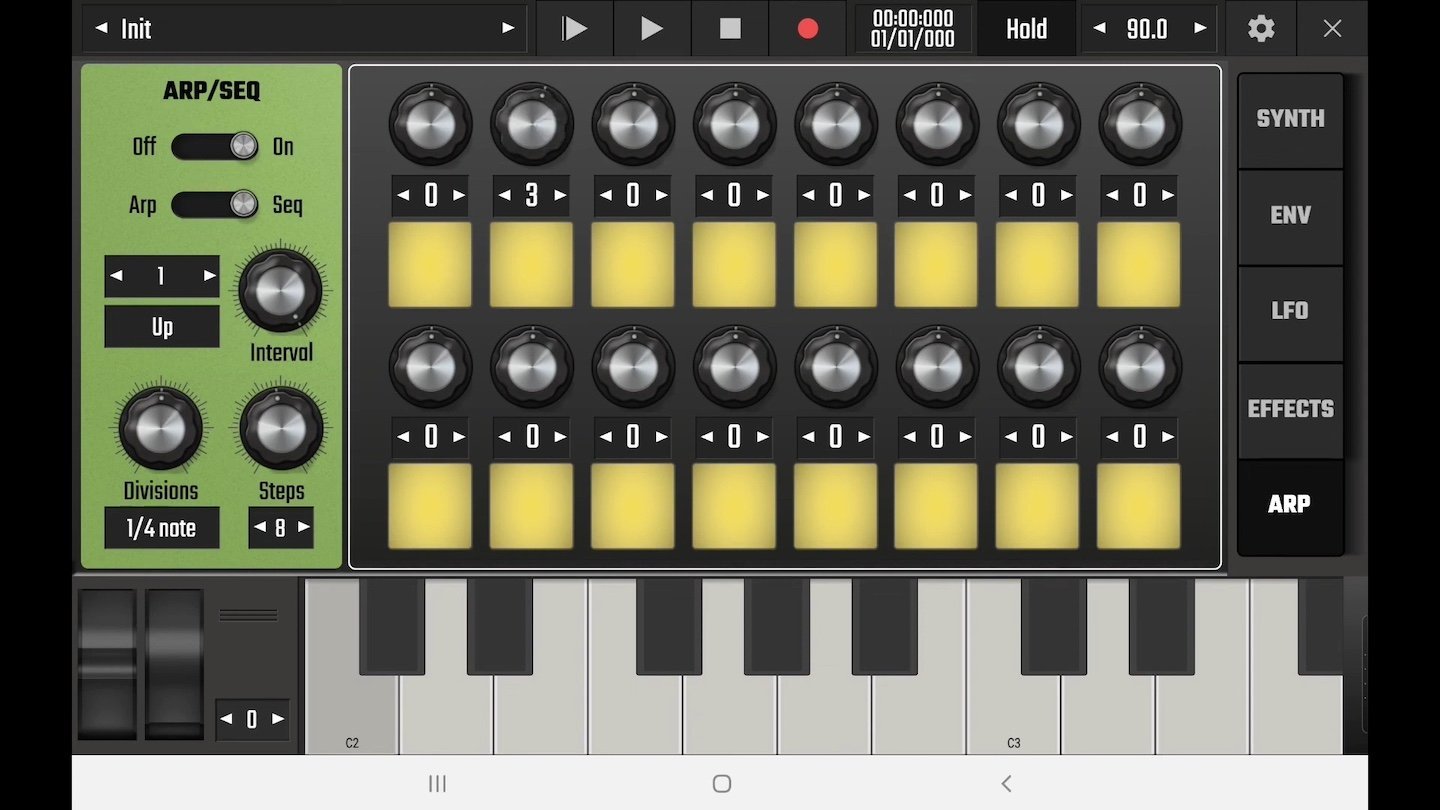The width and height of the screenshot is (1440, 810).
Task: Switch to the LFO tab
Action: tap(1290, 311)
